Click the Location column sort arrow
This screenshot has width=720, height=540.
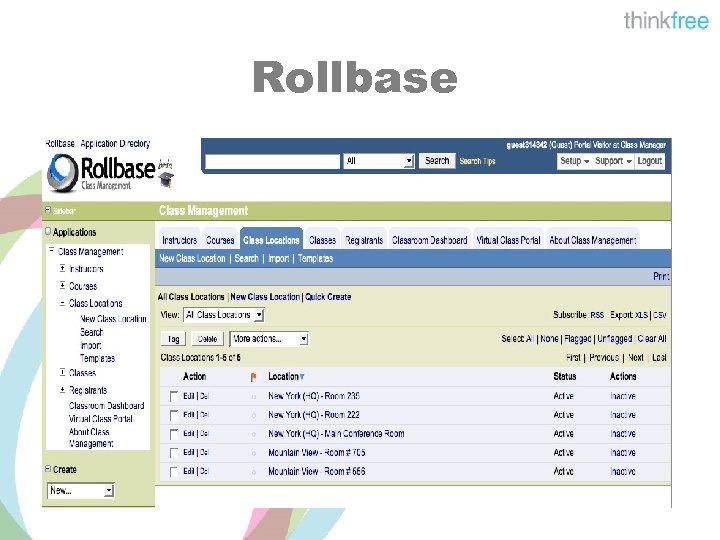tap(302, 377)
